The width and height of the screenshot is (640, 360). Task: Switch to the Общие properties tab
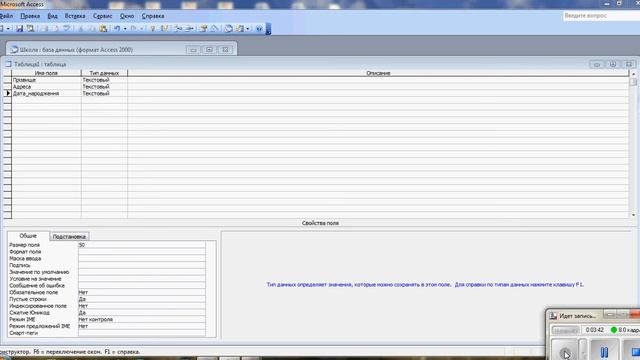28,236
